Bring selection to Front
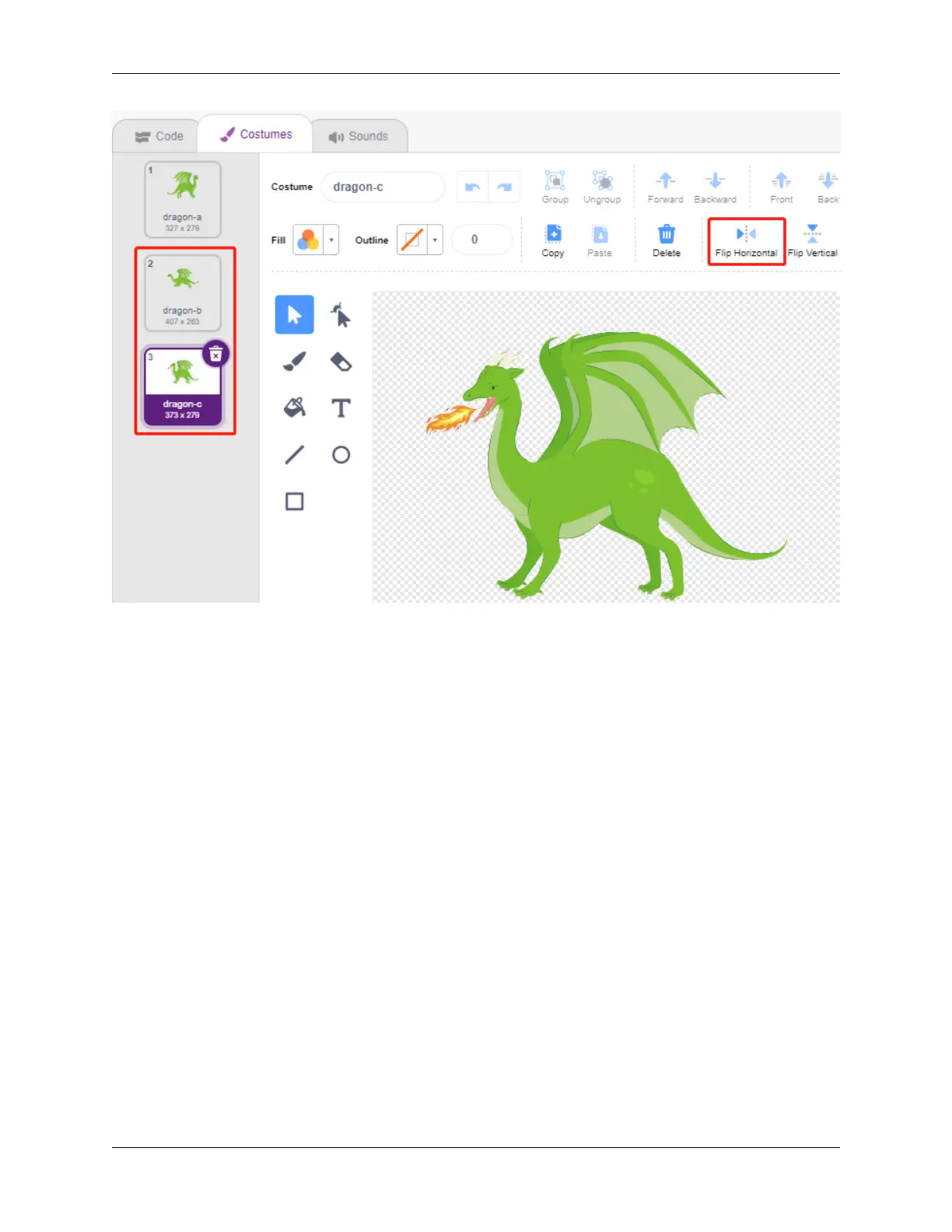The image size is (952, 1232). point(782,187)
